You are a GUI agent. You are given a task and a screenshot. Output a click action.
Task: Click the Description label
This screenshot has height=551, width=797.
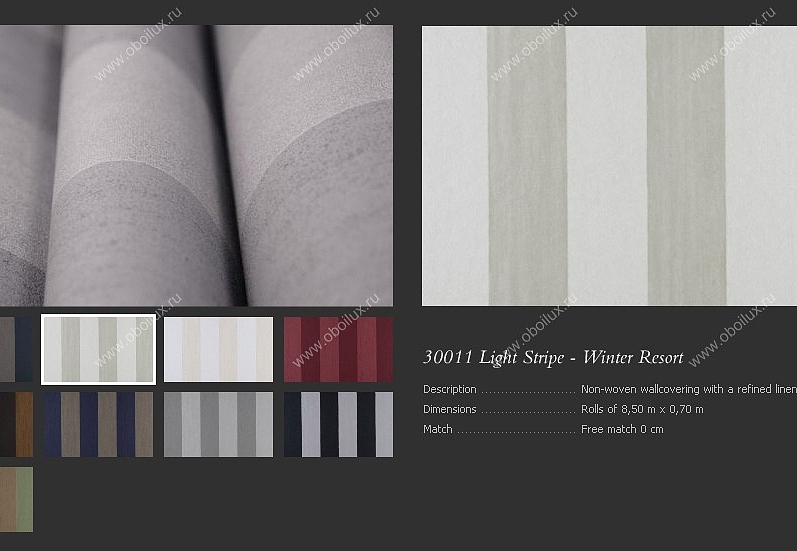[x=450, y=389]
